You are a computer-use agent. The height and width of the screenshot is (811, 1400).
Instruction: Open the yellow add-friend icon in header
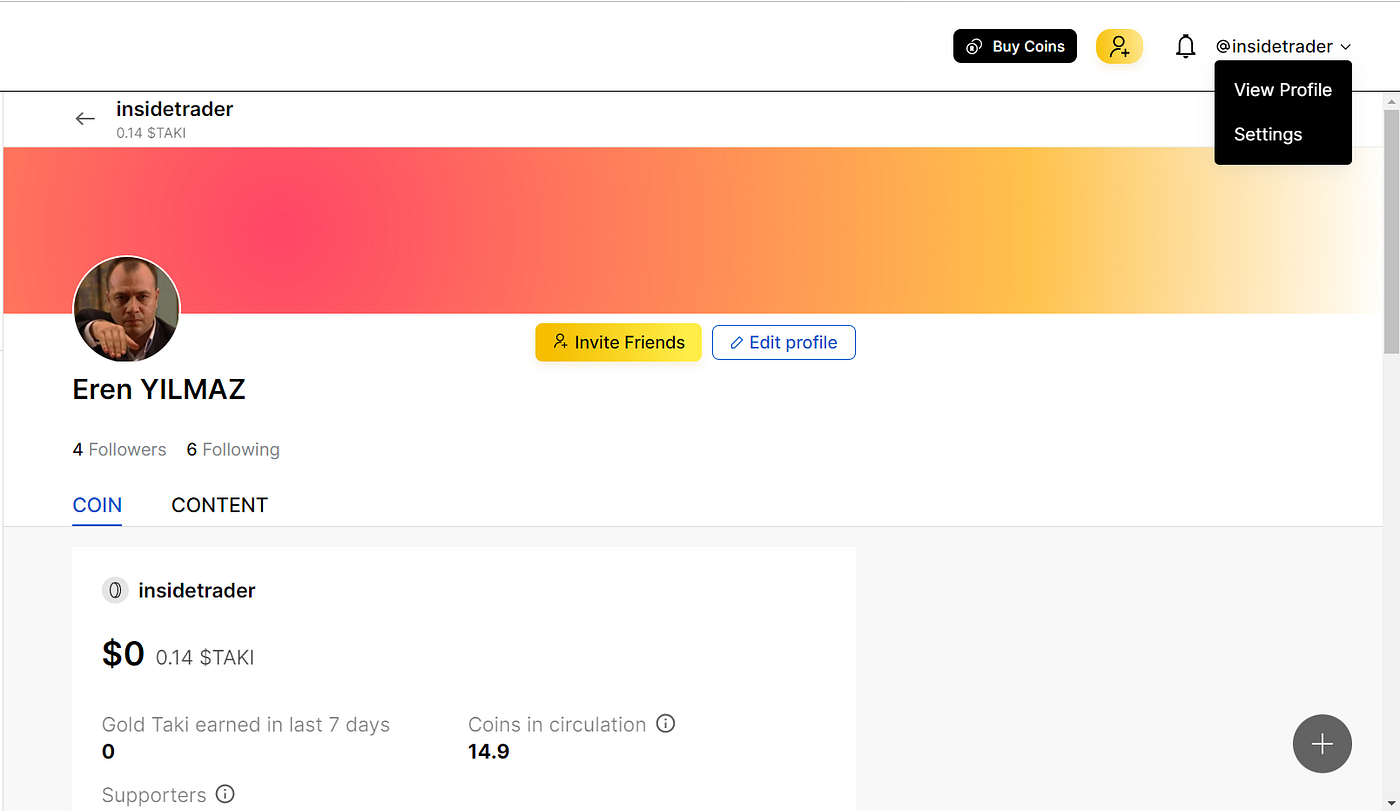click(x=1119, y=46)
